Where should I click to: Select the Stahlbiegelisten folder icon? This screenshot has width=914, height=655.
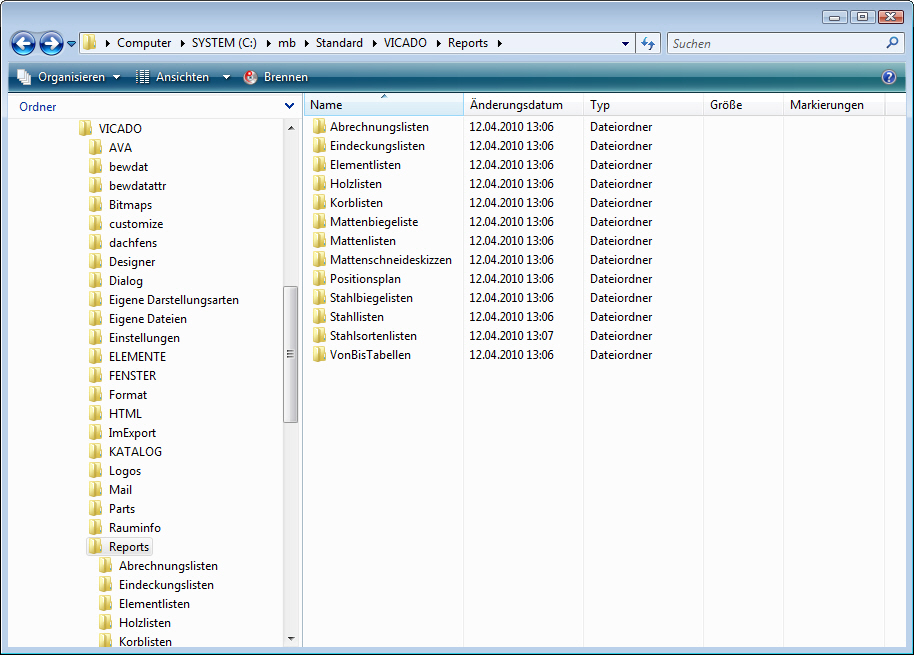(x=319, y=298)
